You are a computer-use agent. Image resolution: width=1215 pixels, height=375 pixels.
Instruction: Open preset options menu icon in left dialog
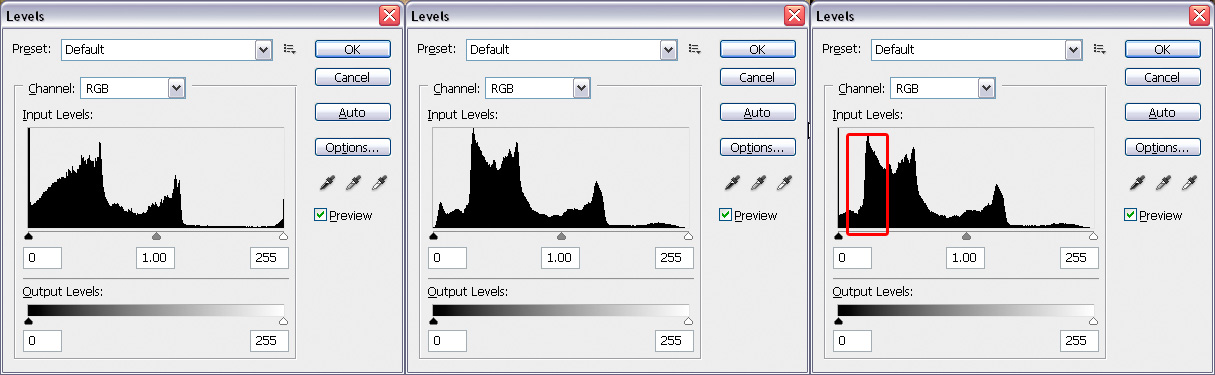coord(290,48)
